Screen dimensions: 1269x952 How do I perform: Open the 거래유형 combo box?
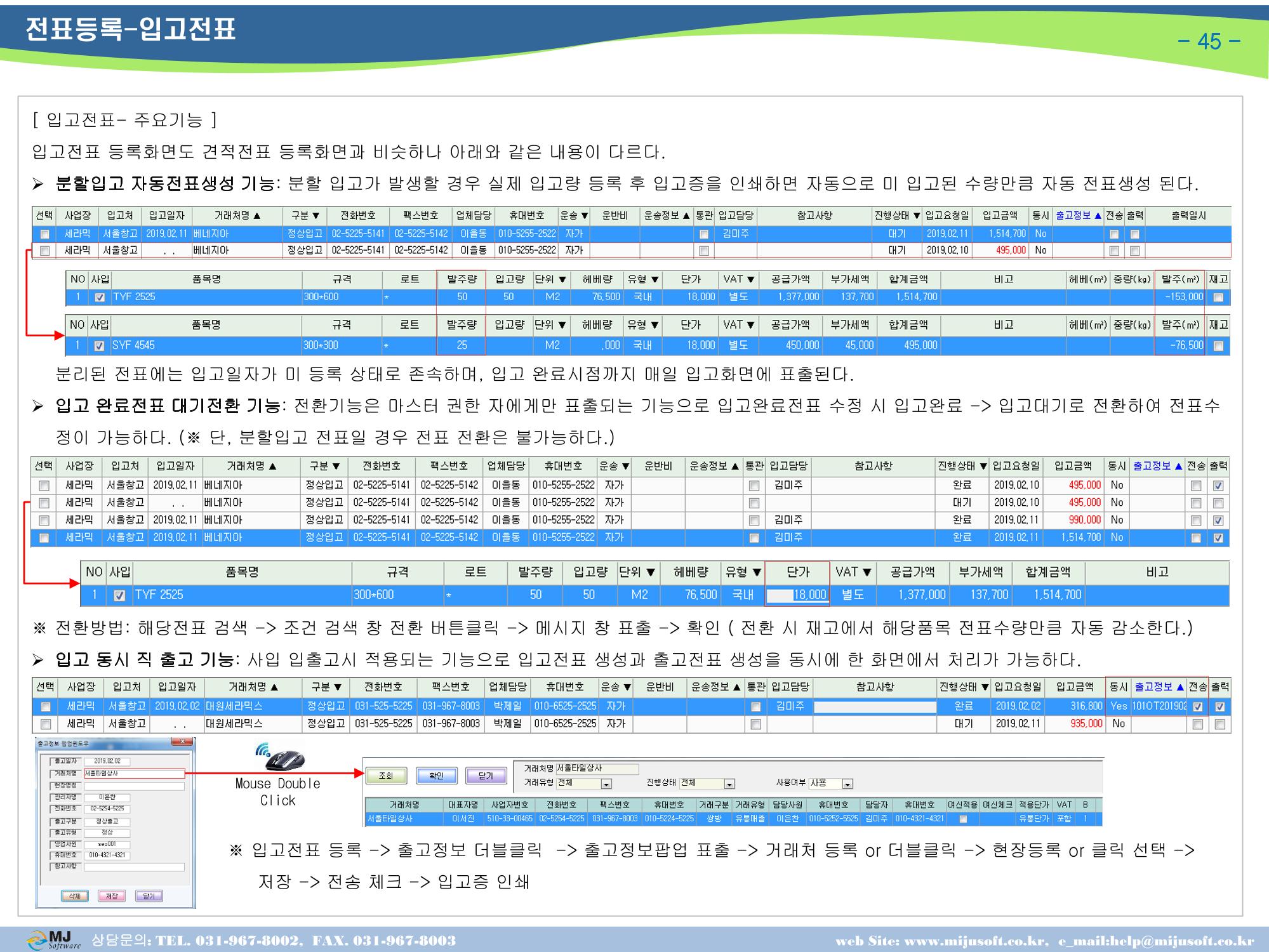coord(606,784)
